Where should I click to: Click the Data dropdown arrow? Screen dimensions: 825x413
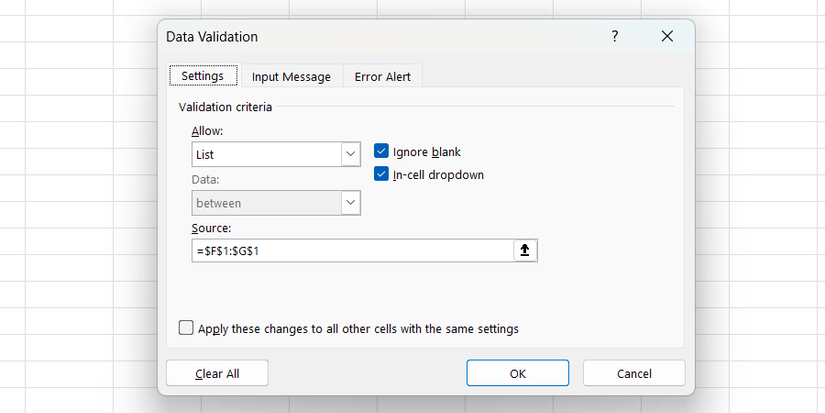[x=350, y=203]
